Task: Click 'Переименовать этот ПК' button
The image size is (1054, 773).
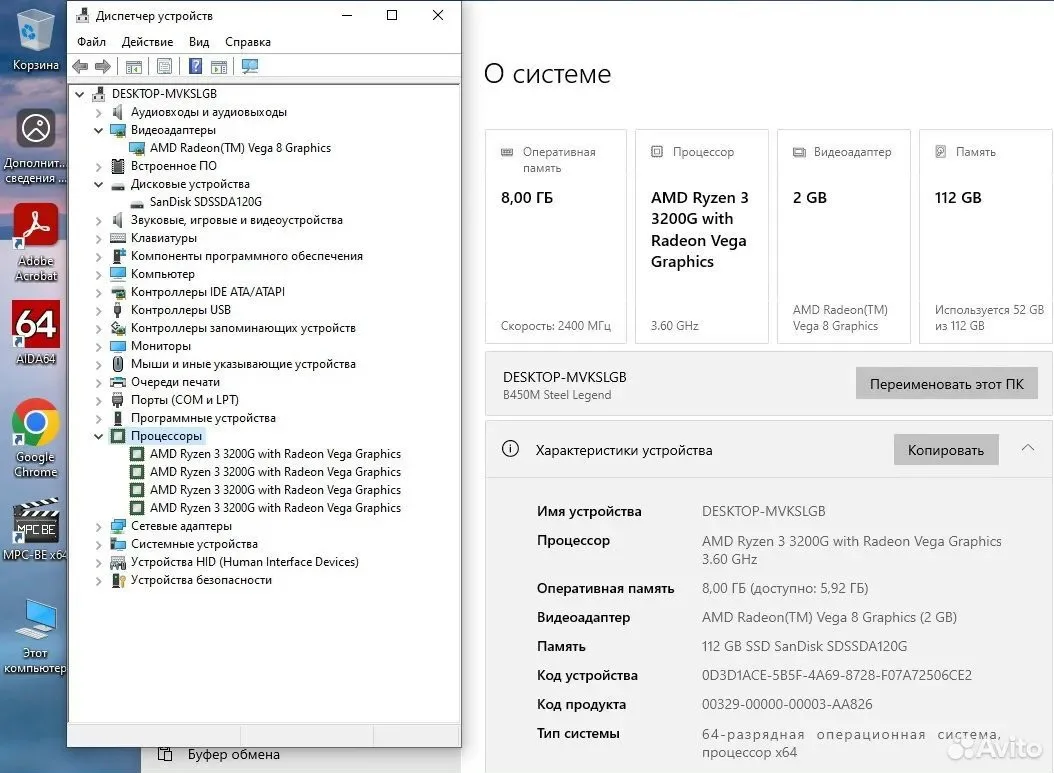Action: 946,384
